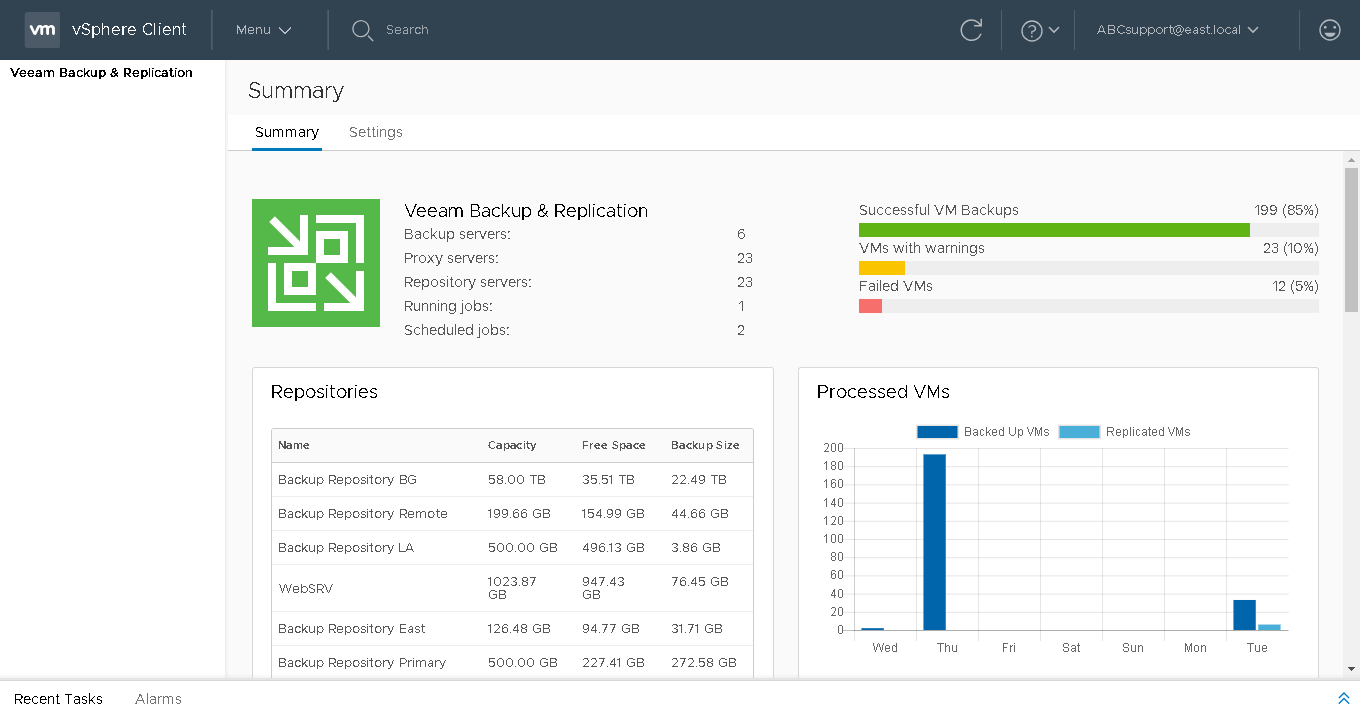Screen dimensions: 1360x714
Task: Click the 199 (85%) successful backups value
Action: (x=1286, y=210)
